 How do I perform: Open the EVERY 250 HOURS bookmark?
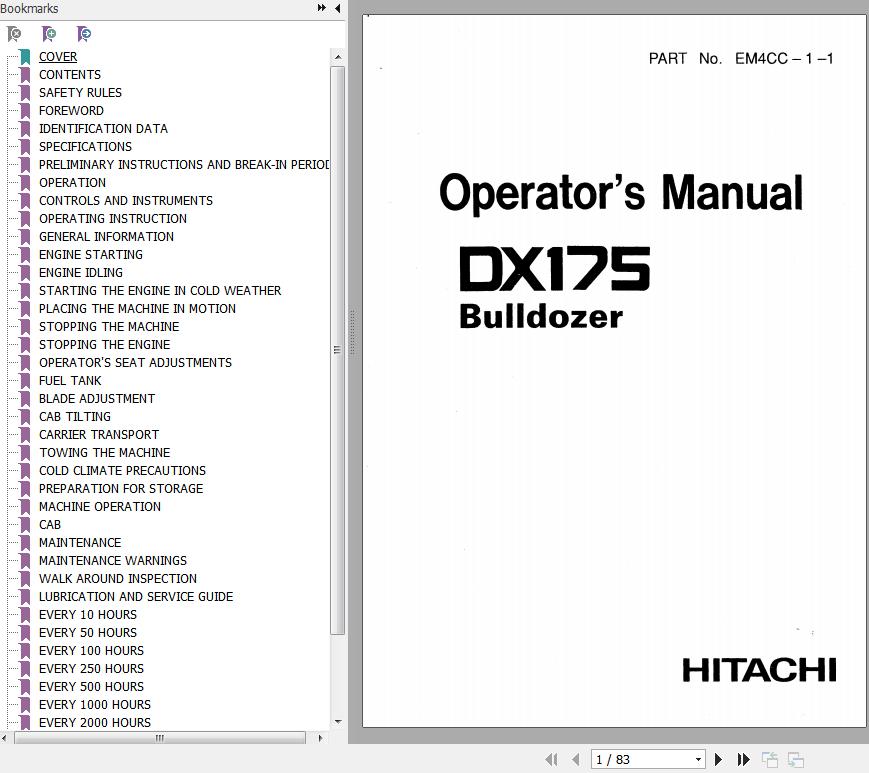point(91,669)
